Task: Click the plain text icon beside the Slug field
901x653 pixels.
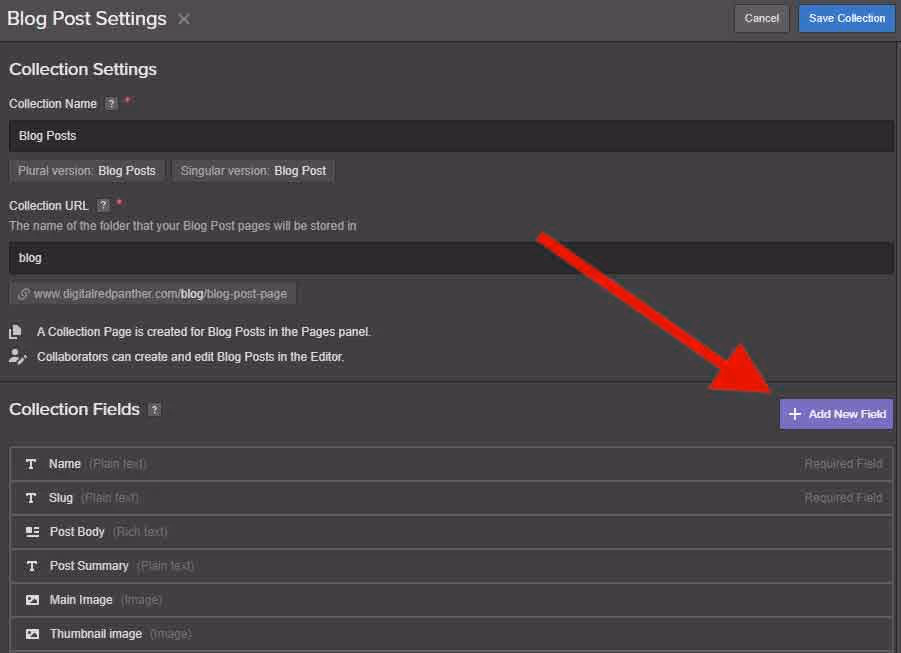Action: coord(31,497)
